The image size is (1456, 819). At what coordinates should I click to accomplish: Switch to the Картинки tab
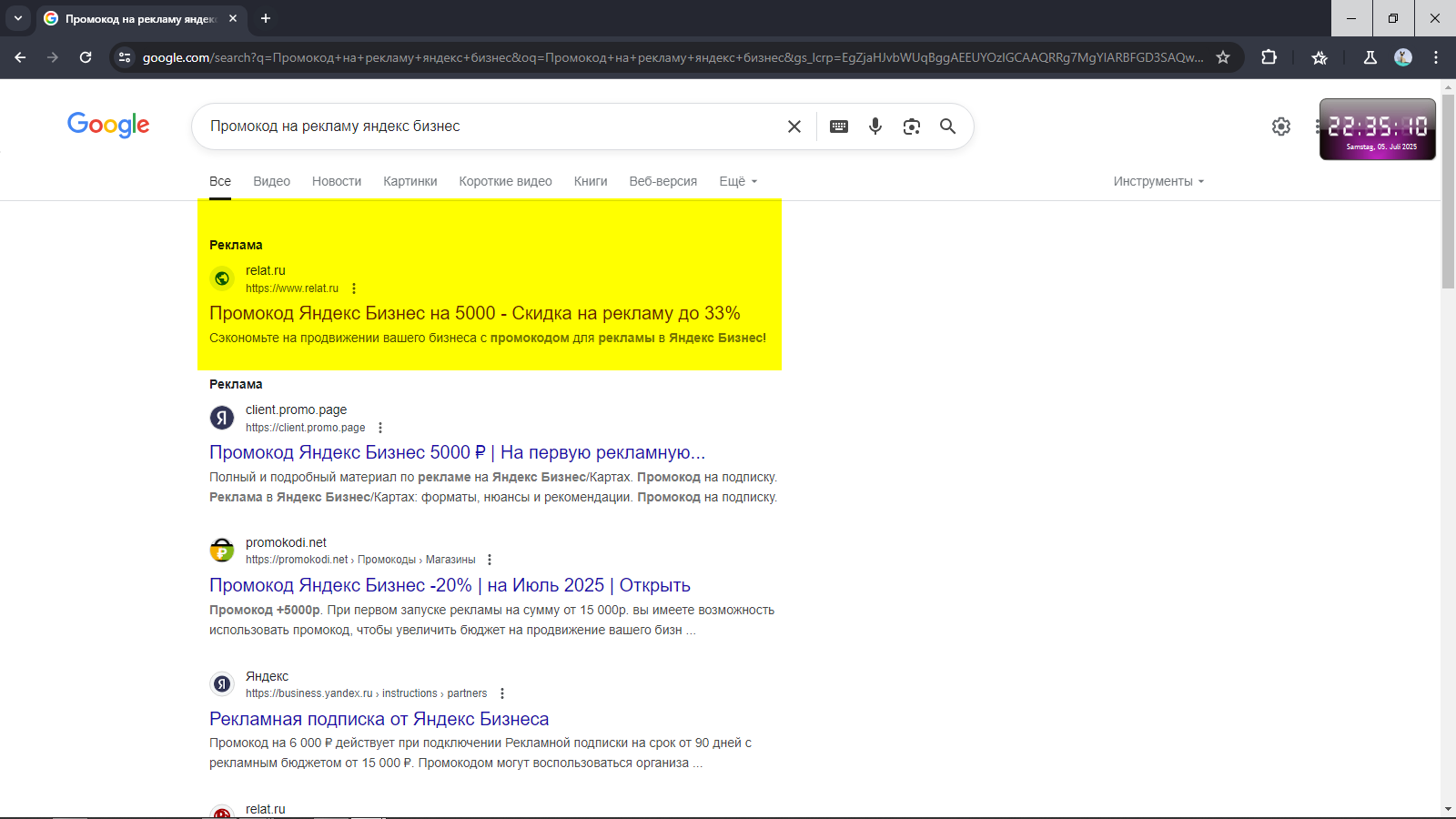(x=410, y=181)
